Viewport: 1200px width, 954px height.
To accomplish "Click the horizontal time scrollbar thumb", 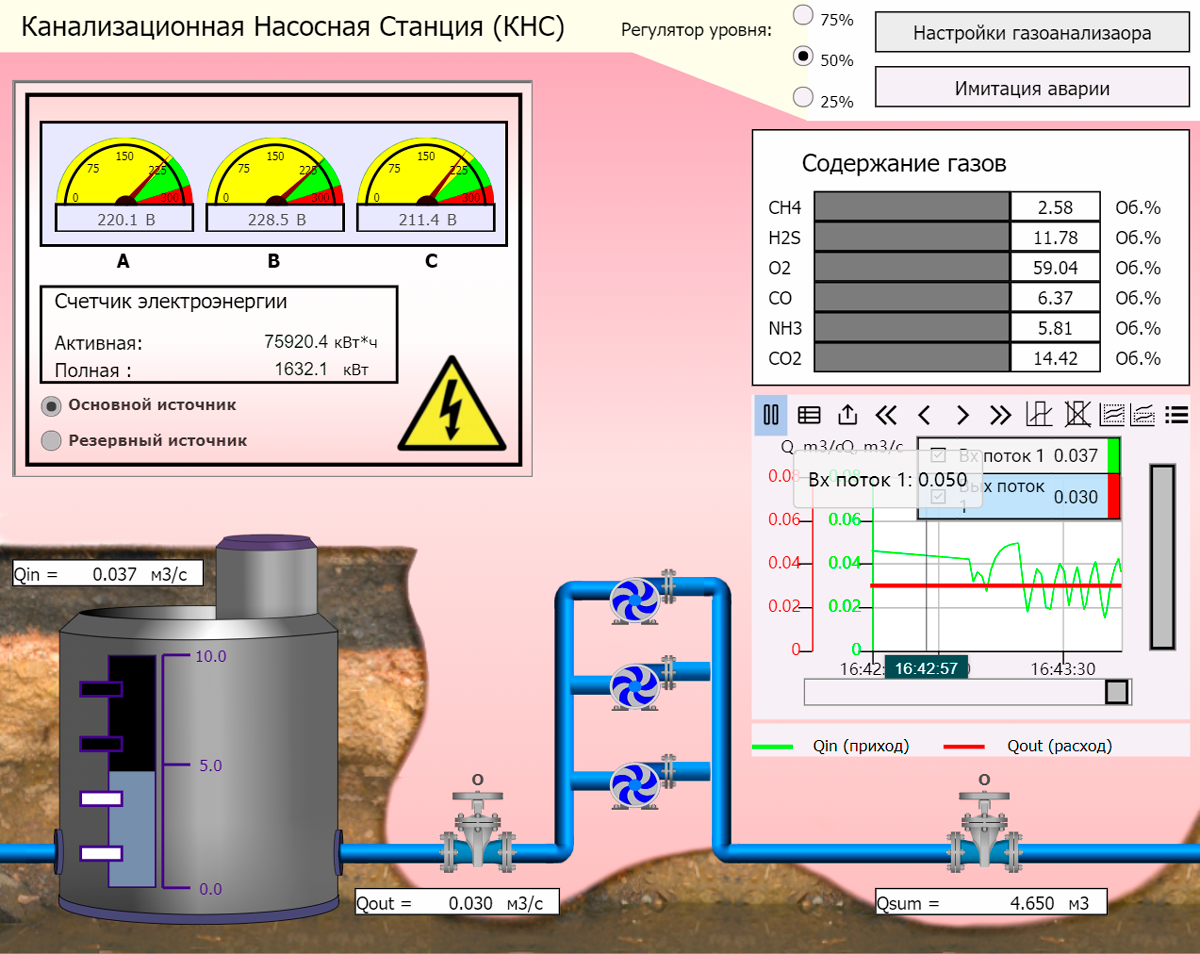I will coord(1117,692).
